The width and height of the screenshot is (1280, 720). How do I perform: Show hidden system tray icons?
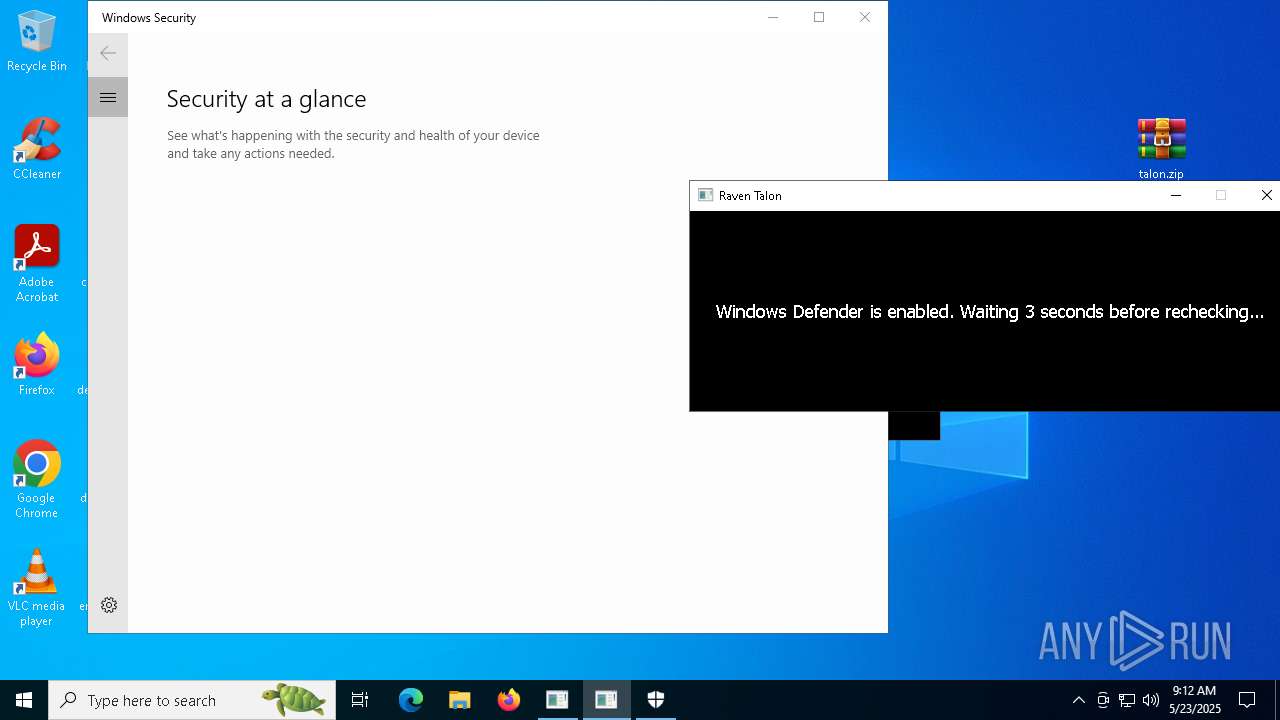pos(1078,700)
